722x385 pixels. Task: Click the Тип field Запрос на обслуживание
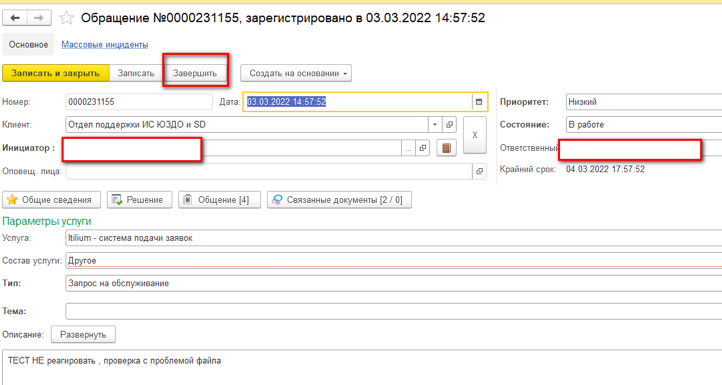coord(394,283)
